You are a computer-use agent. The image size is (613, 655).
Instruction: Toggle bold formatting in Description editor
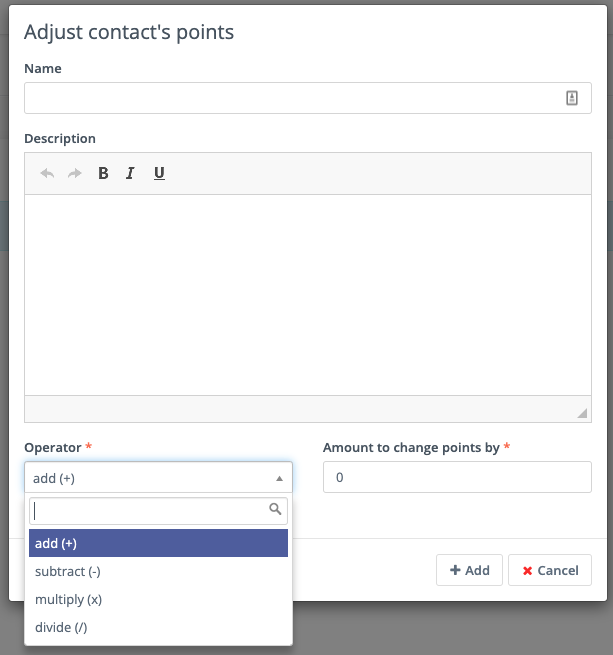103,173
